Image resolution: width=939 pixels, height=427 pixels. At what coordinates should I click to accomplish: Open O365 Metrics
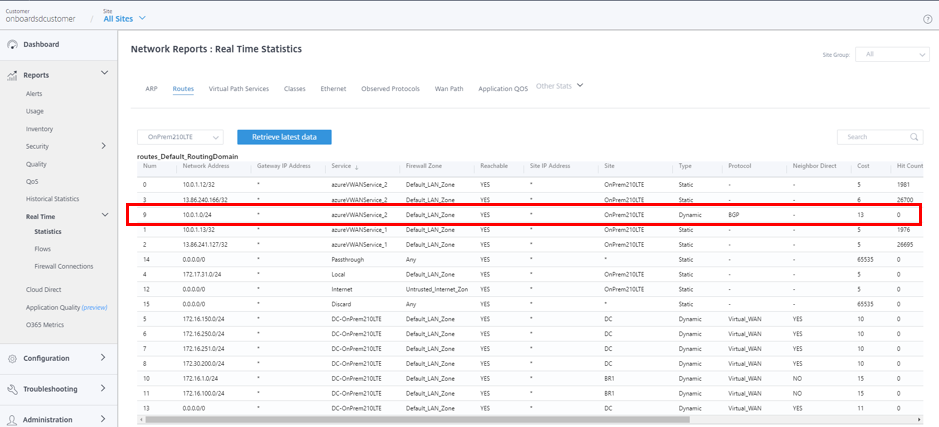[x=45, y=325]
